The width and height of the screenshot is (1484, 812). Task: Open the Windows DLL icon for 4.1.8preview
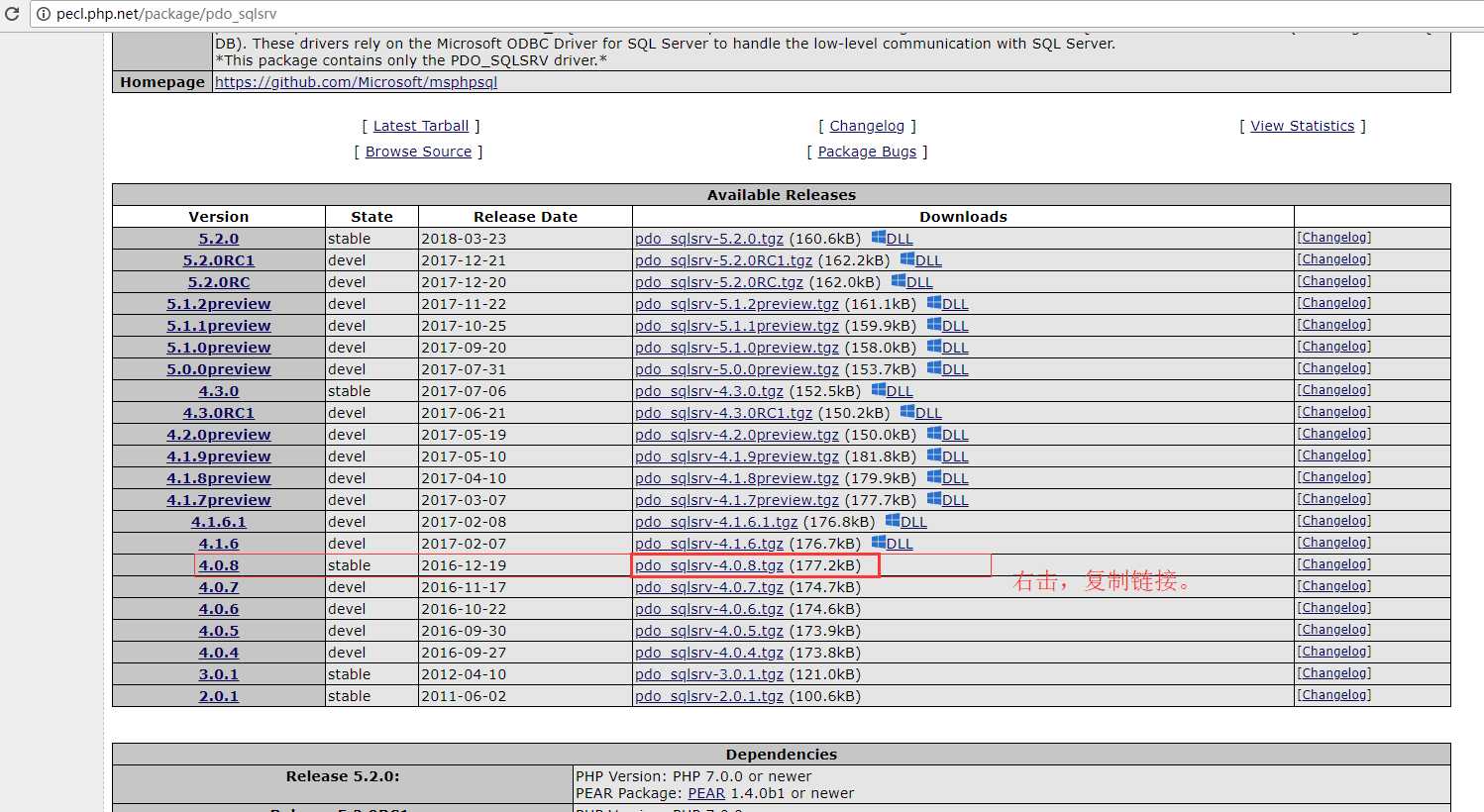pyautogui.click(x=933, y=477)
